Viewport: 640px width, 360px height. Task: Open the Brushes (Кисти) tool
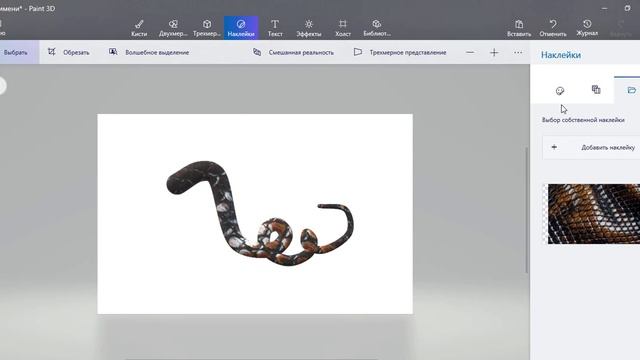coord(139,28)
